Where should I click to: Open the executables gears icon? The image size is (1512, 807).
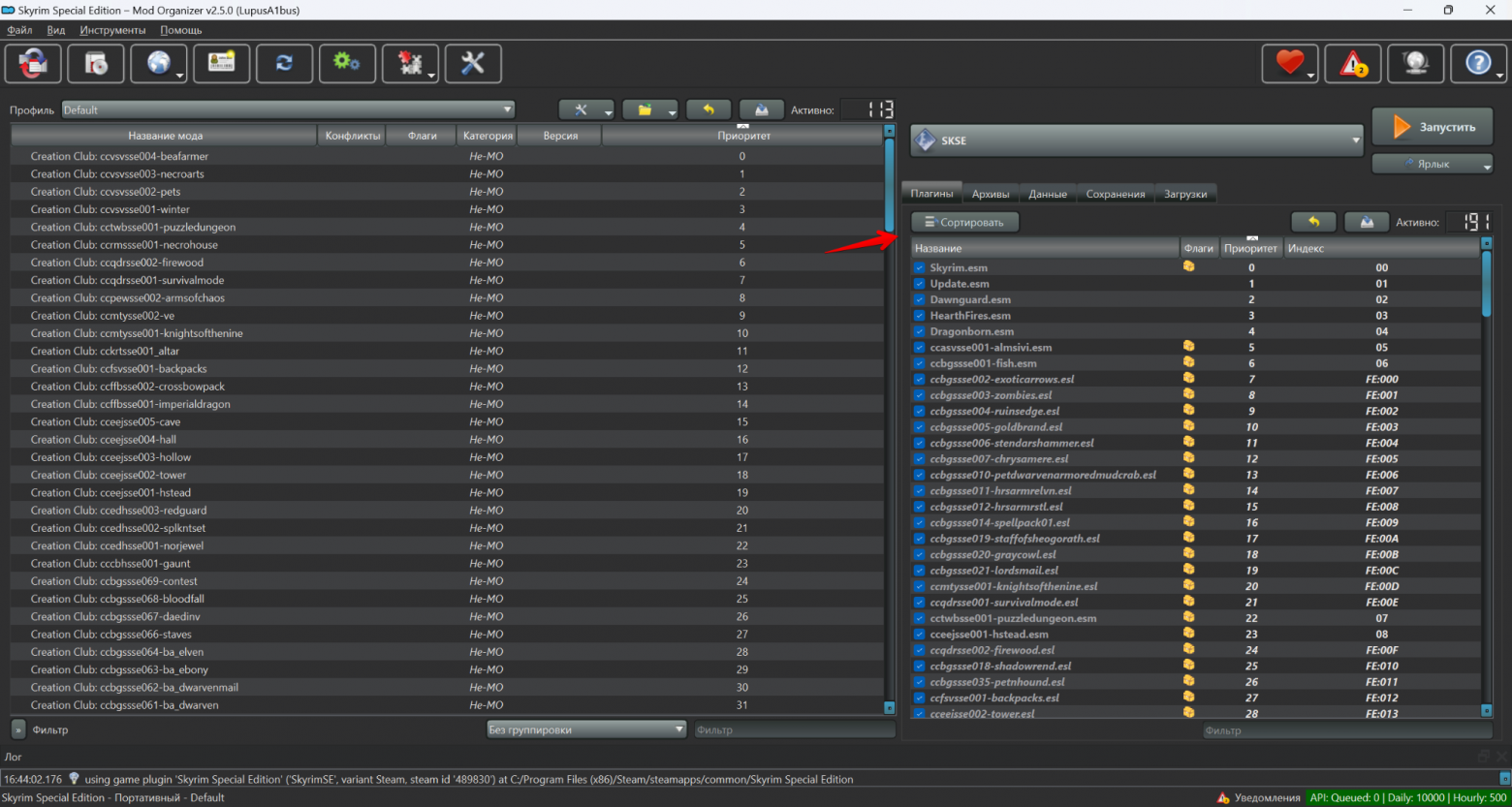[x=347, y=64]
